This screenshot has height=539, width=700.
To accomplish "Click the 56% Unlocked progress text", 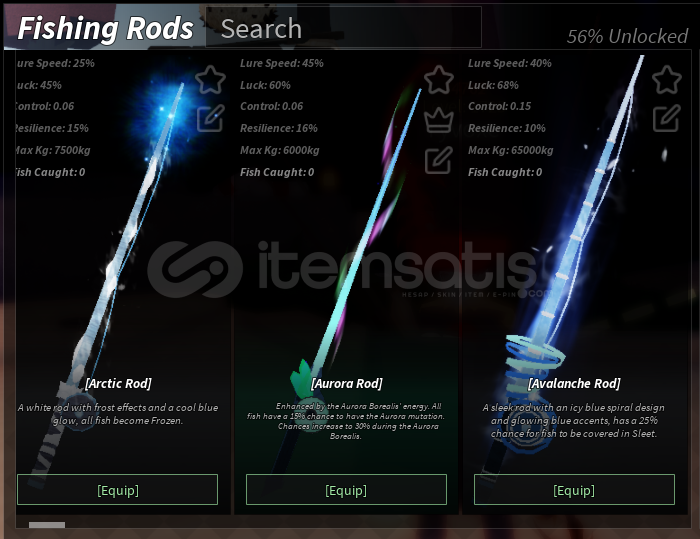I will click(x=627, y=36).
